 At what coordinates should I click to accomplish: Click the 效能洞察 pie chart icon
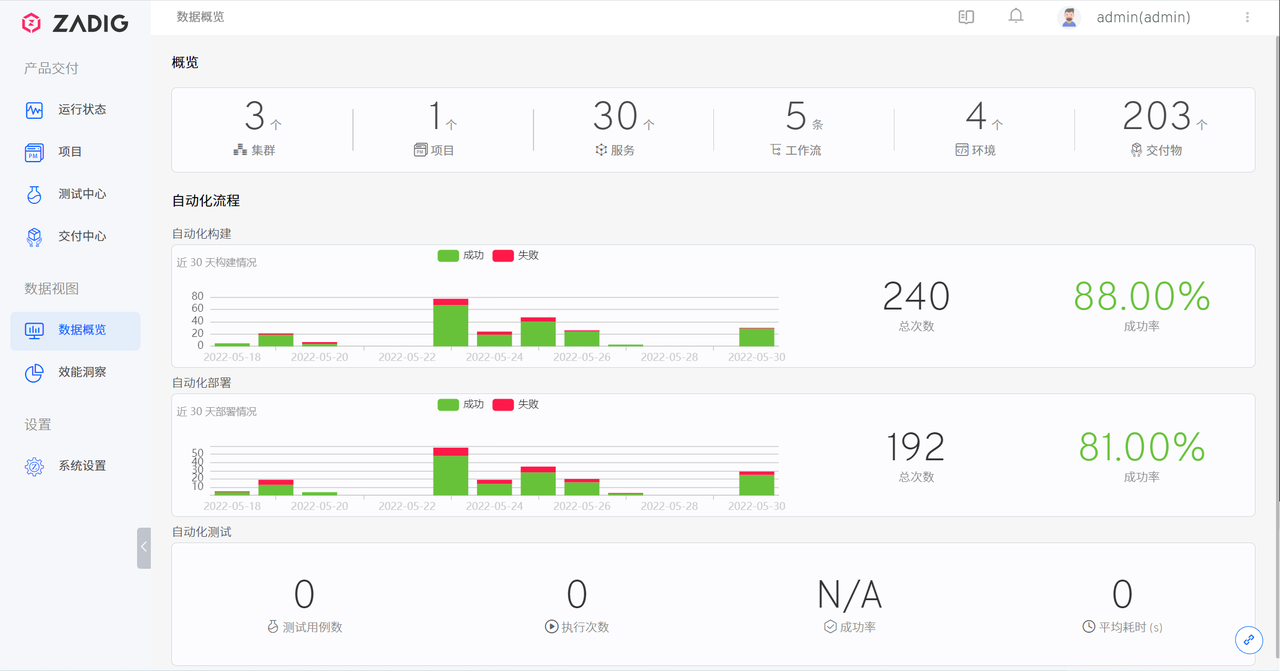[x=34, y=373]
